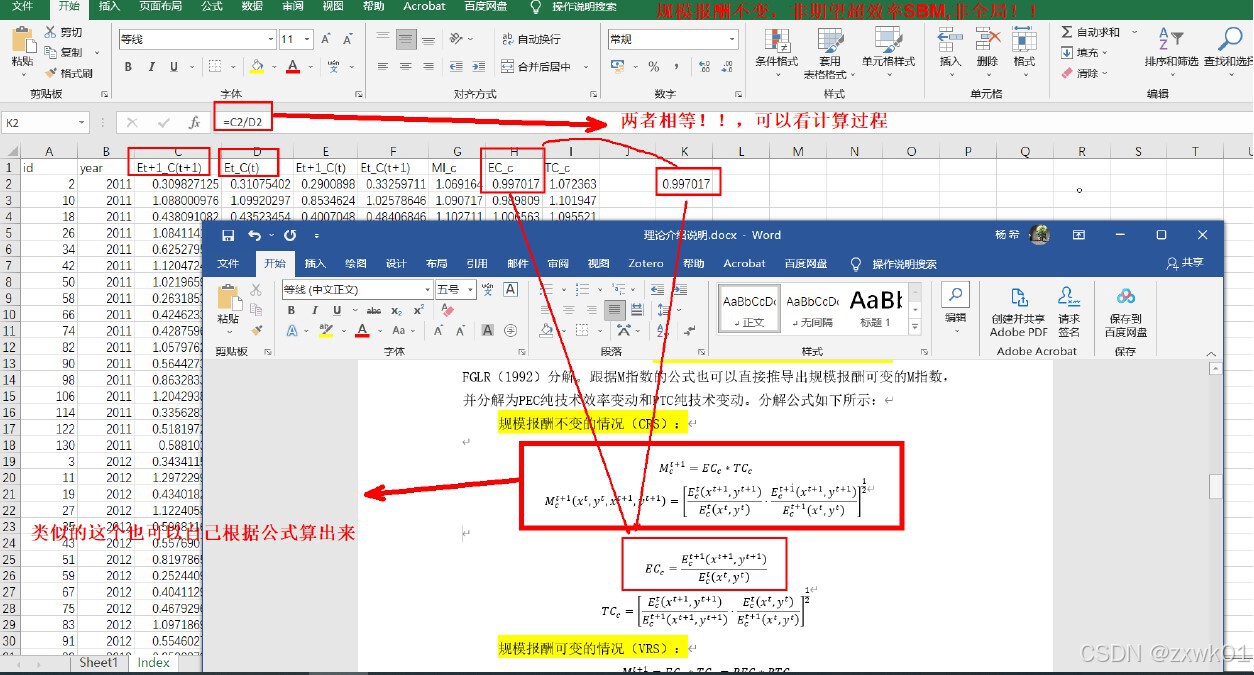Click Excel's increase decimal icon
Screen dimensions: 1254x675
[703, 67]
